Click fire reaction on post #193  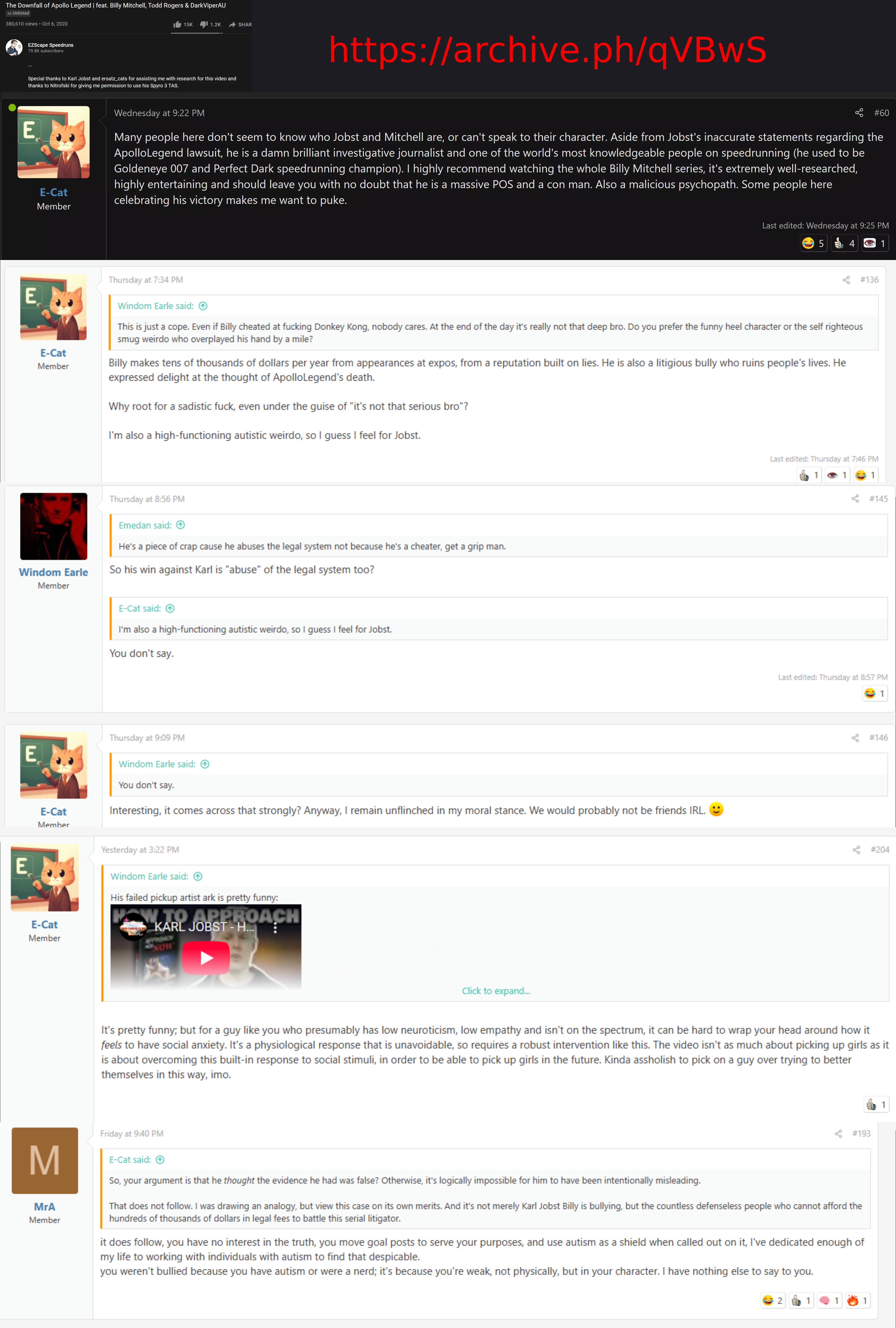click(x=858, y=1300)
